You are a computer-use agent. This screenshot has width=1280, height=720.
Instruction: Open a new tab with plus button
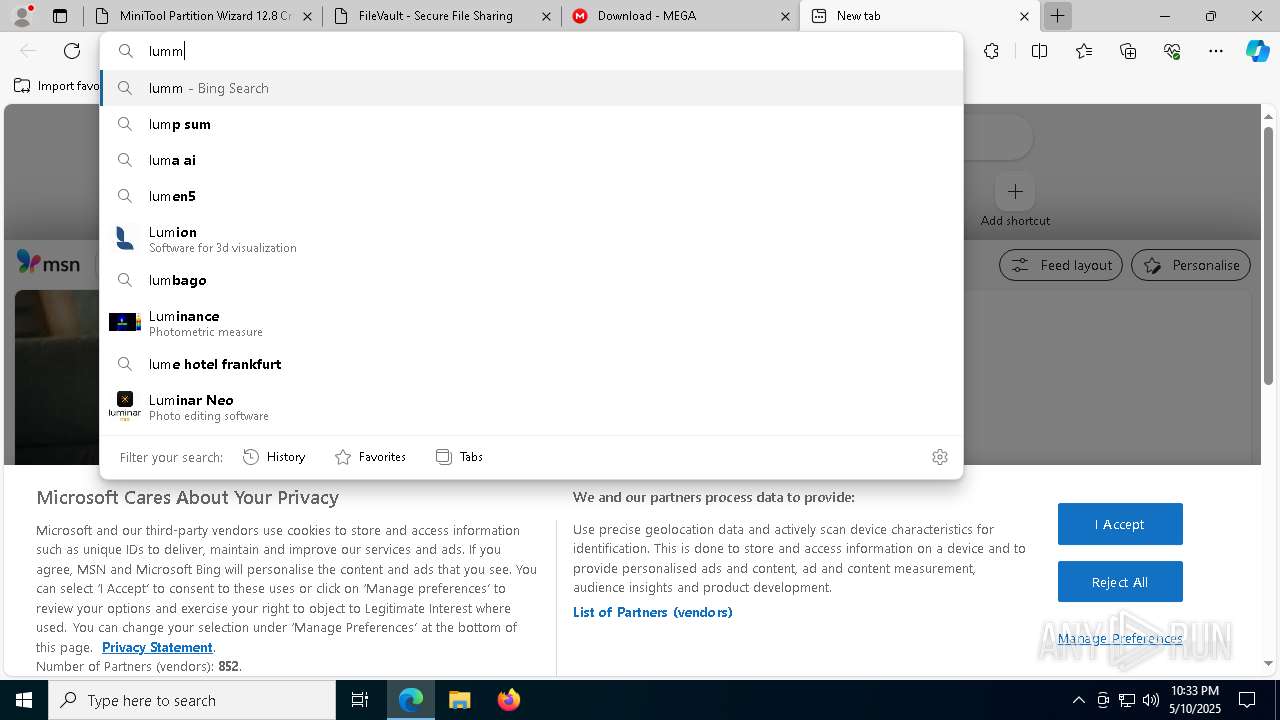tap(1057, 16)
